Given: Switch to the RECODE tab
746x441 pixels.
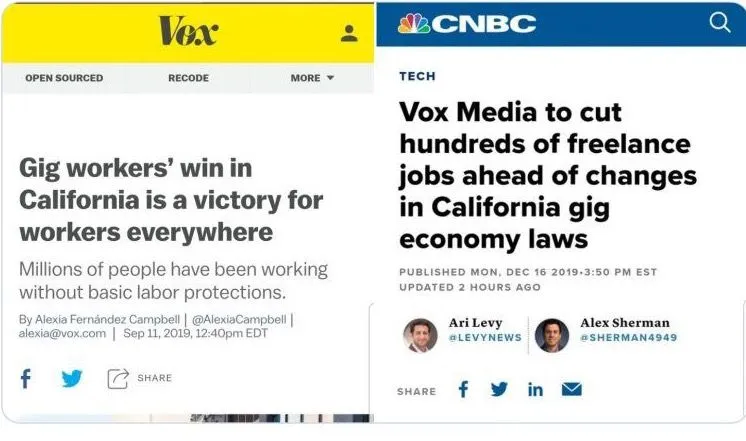Looking at the screenshot, I should [188, 78].
